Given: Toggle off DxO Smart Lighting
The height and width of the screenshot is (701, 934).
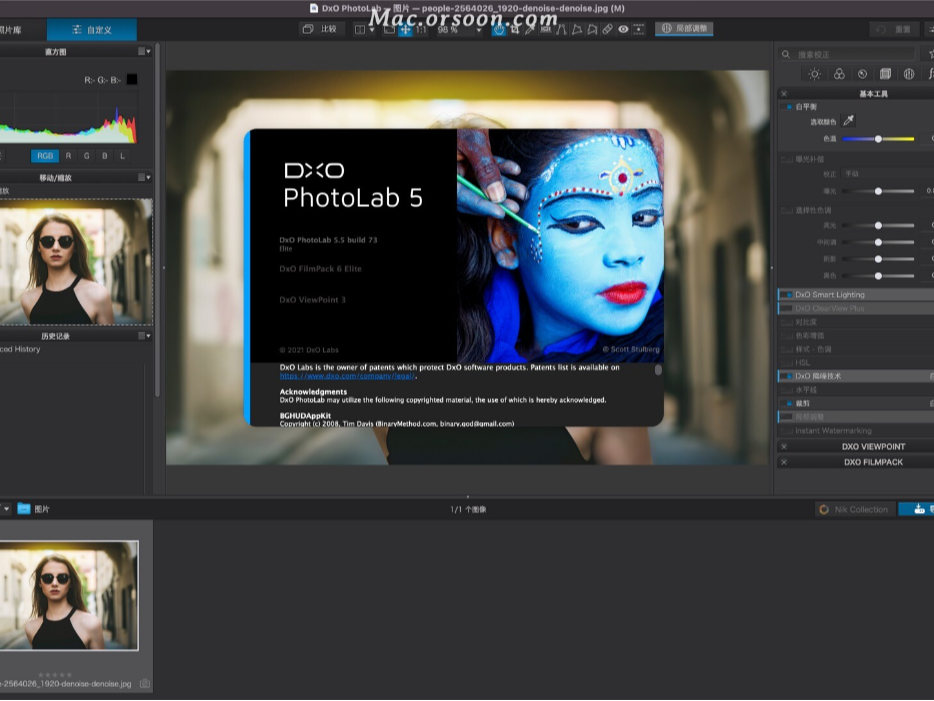Looking at the screenshot, I should point(787,294).
